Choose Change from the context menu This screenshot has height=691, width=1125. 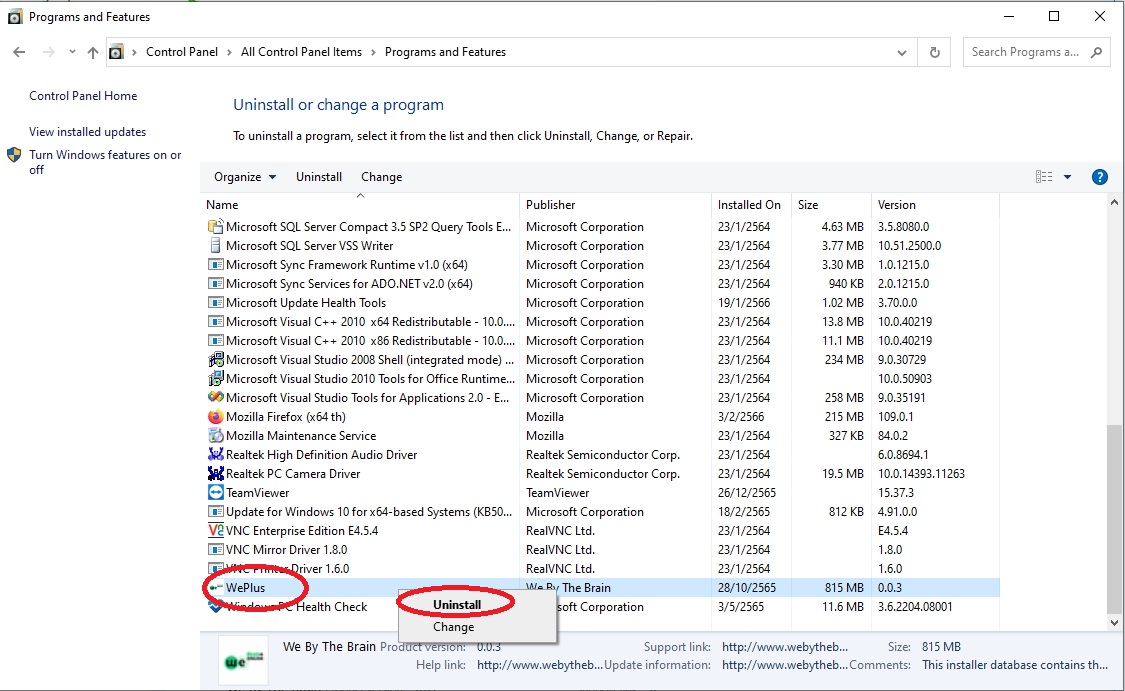point(453,627)
